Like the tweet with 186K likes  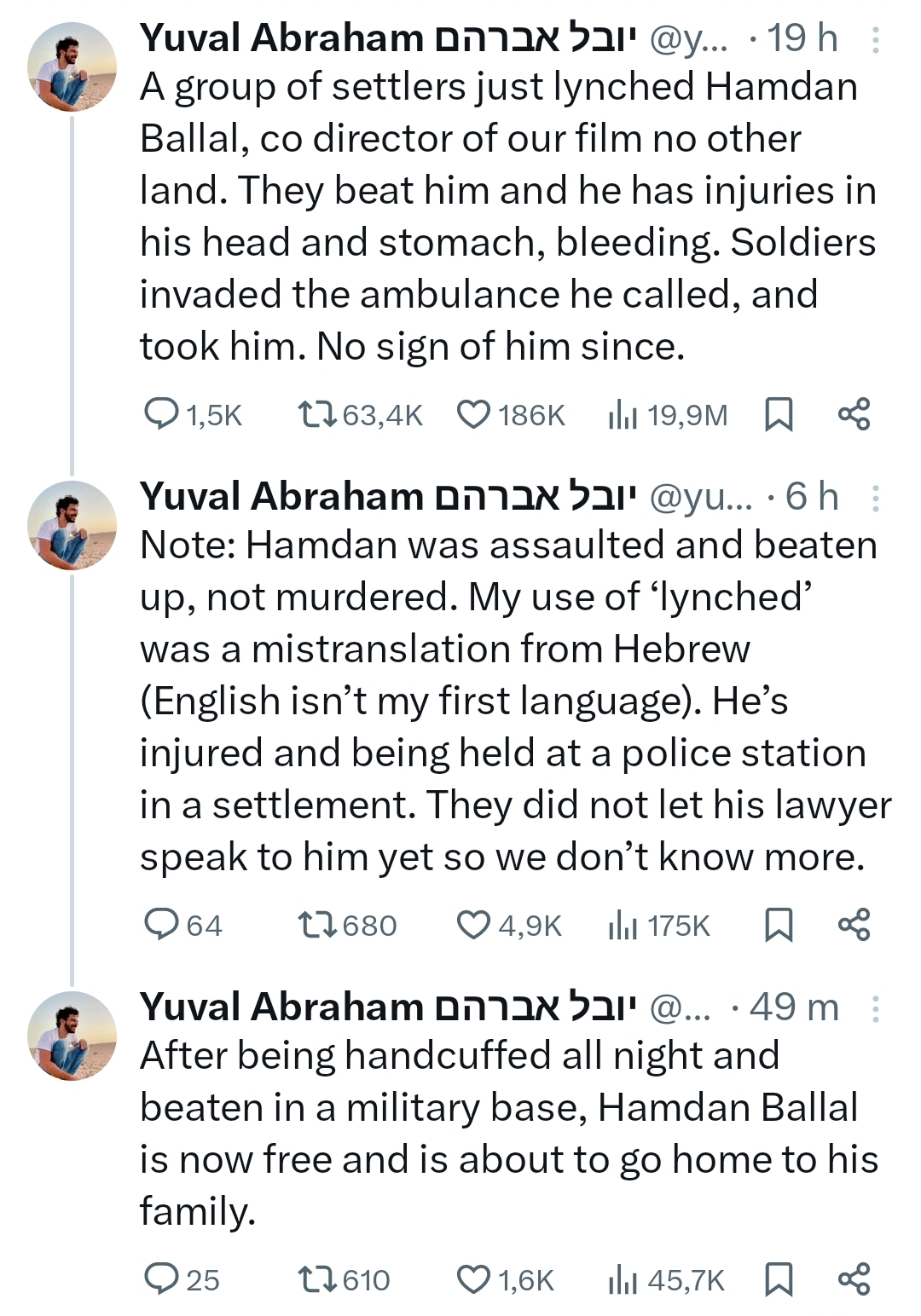(474, 414)
